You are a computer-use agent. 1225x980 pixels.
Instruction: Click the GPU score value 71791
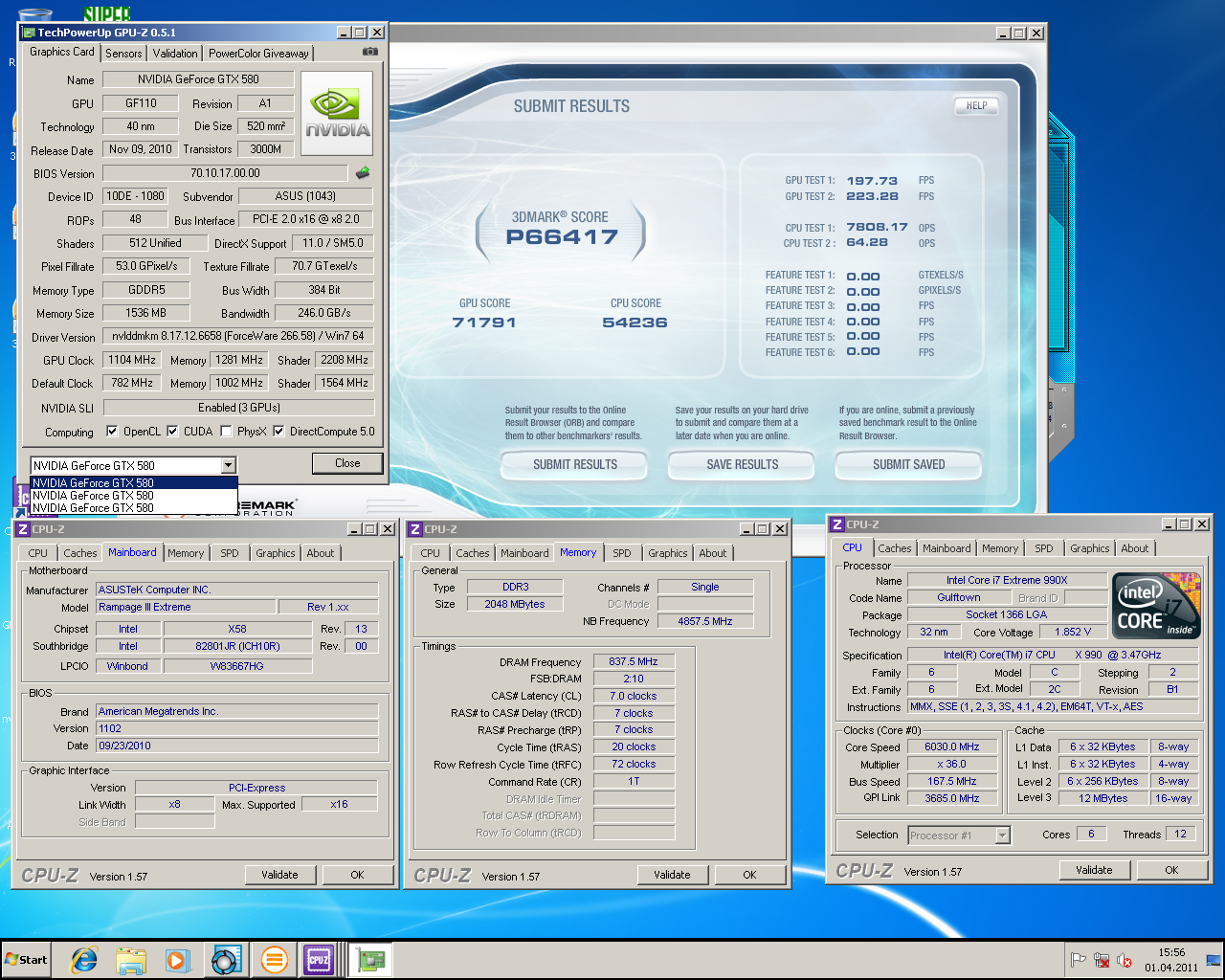pyautogui.click(x=484, y=323)
